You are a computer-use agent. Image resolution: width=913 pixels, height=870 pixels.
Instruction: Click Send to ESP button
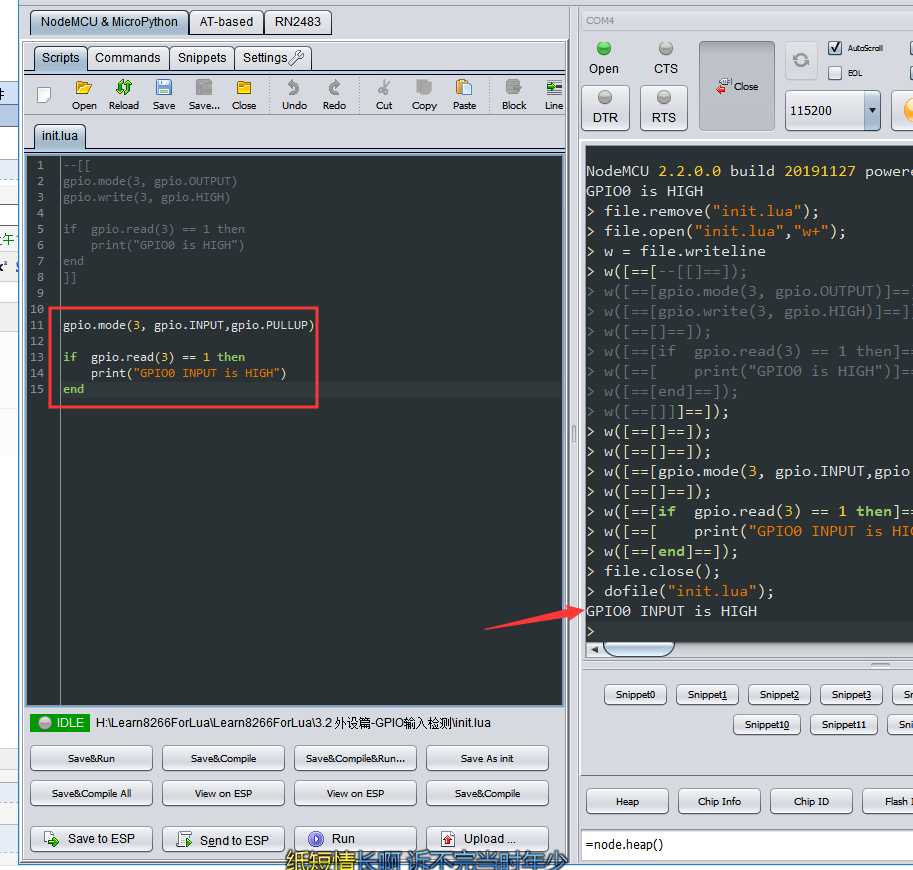224,839
